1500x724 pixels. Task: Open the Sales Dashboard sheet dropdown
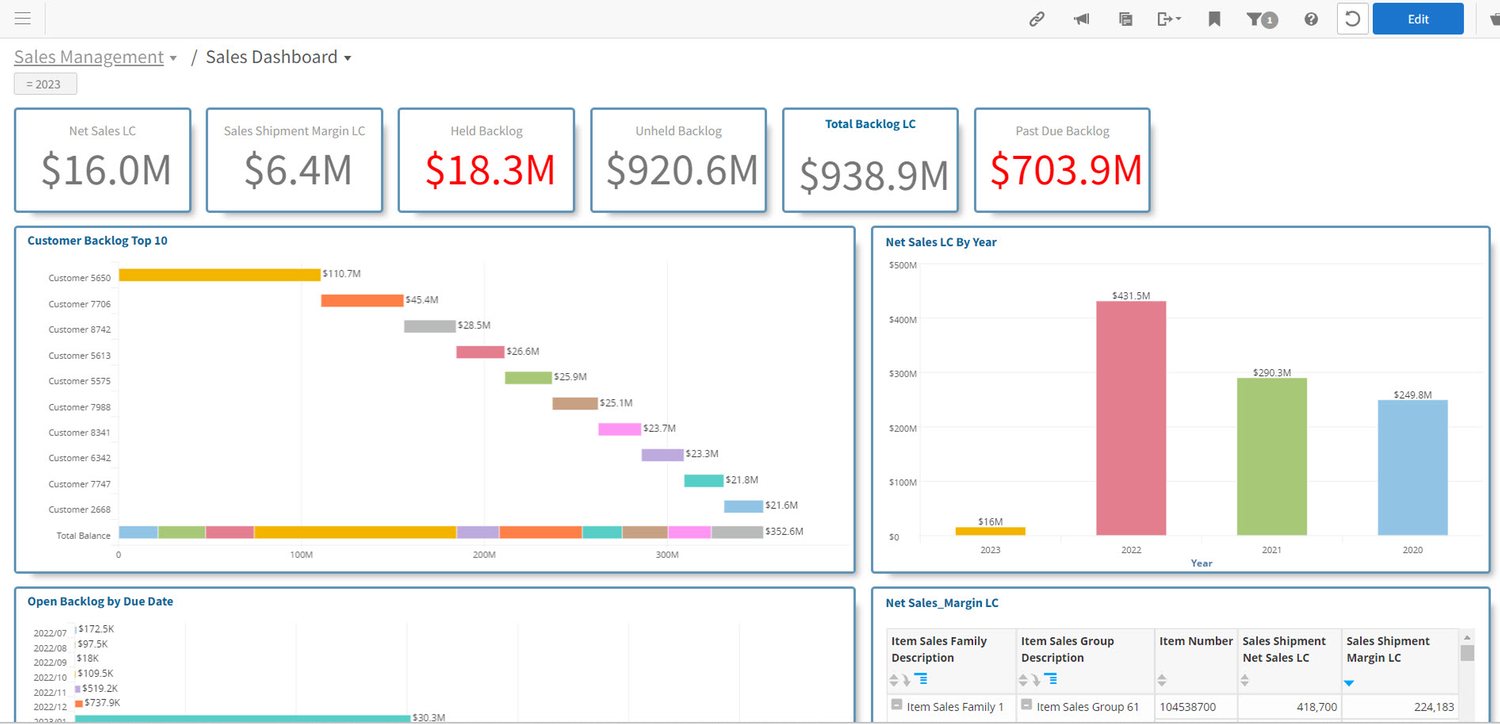348,57
